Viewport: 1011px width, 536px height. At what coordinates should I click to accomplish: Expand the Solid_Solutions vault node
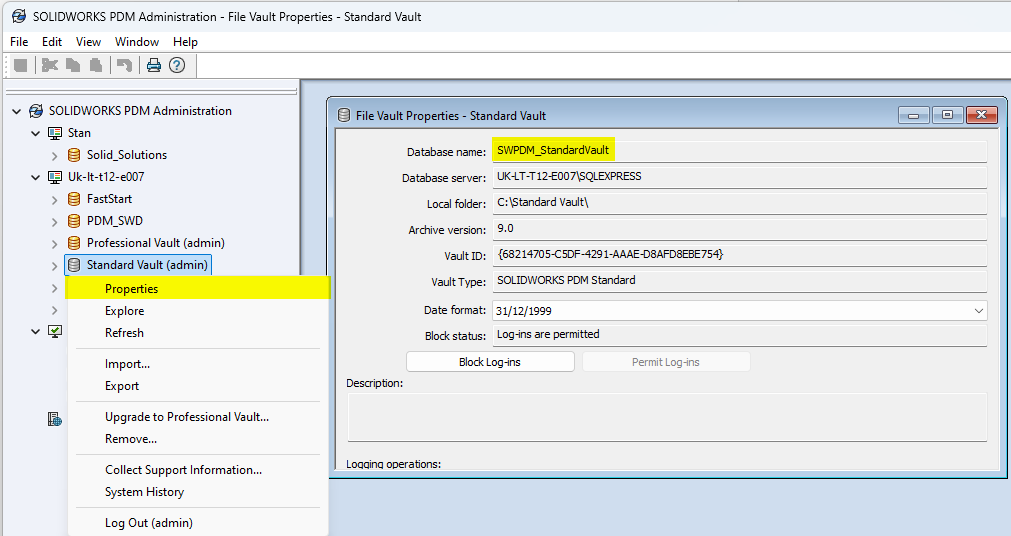pyautogui.click(x=54, y=155)
